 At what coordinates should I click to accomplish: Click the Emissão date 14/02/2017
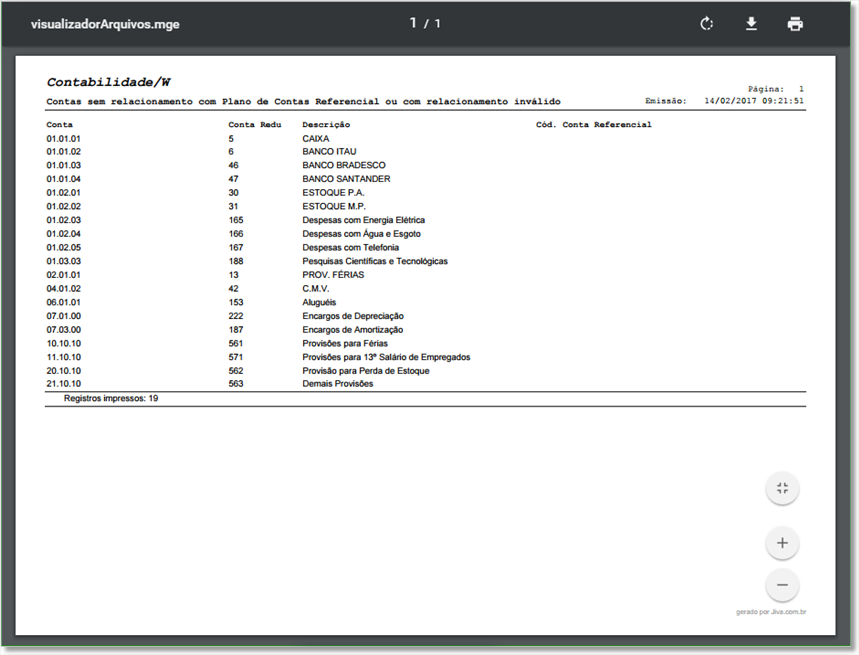pyautogui.click(x=724, y=101)
